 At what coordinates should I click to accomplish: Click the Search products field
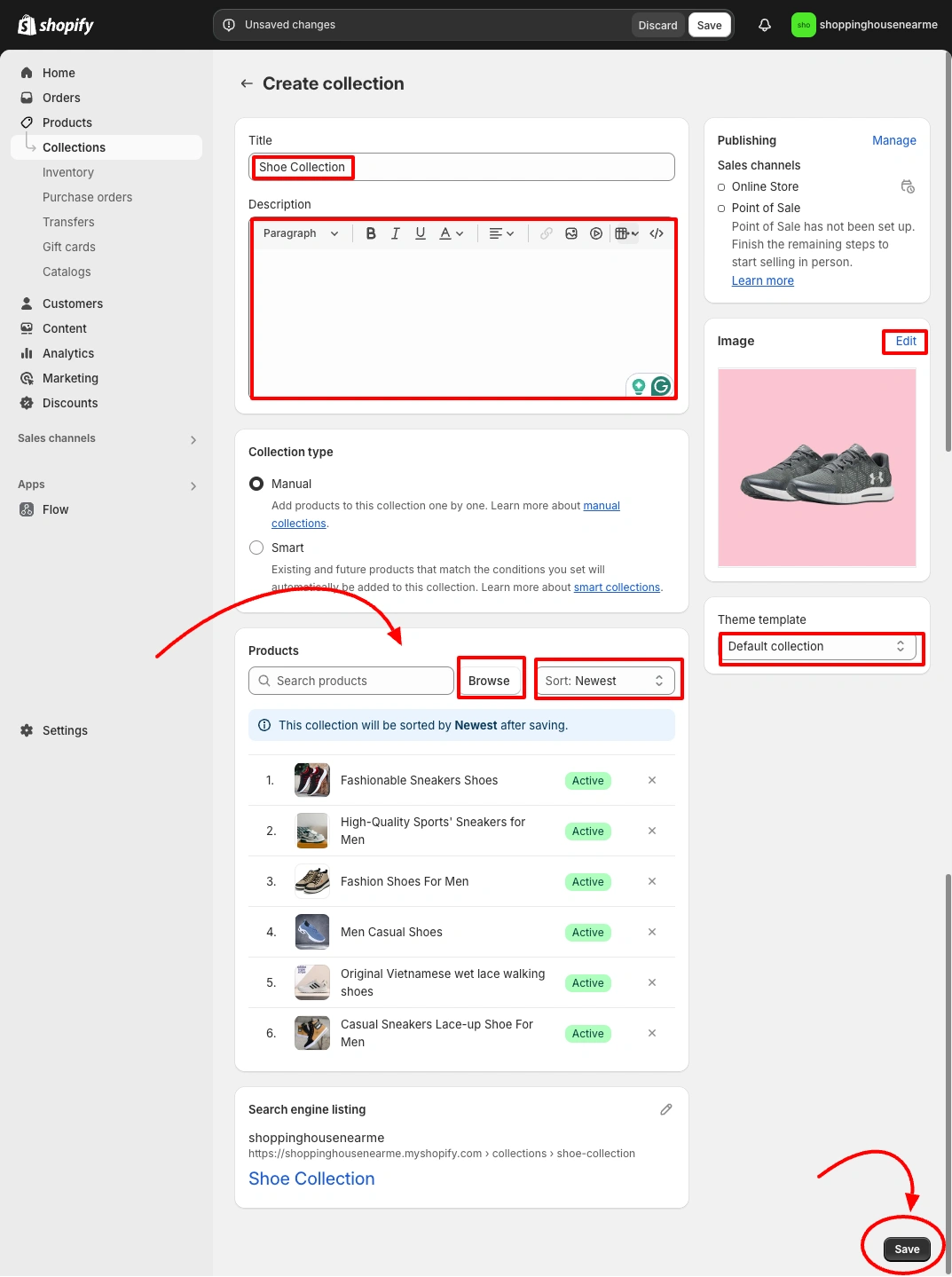click(351, 681)
